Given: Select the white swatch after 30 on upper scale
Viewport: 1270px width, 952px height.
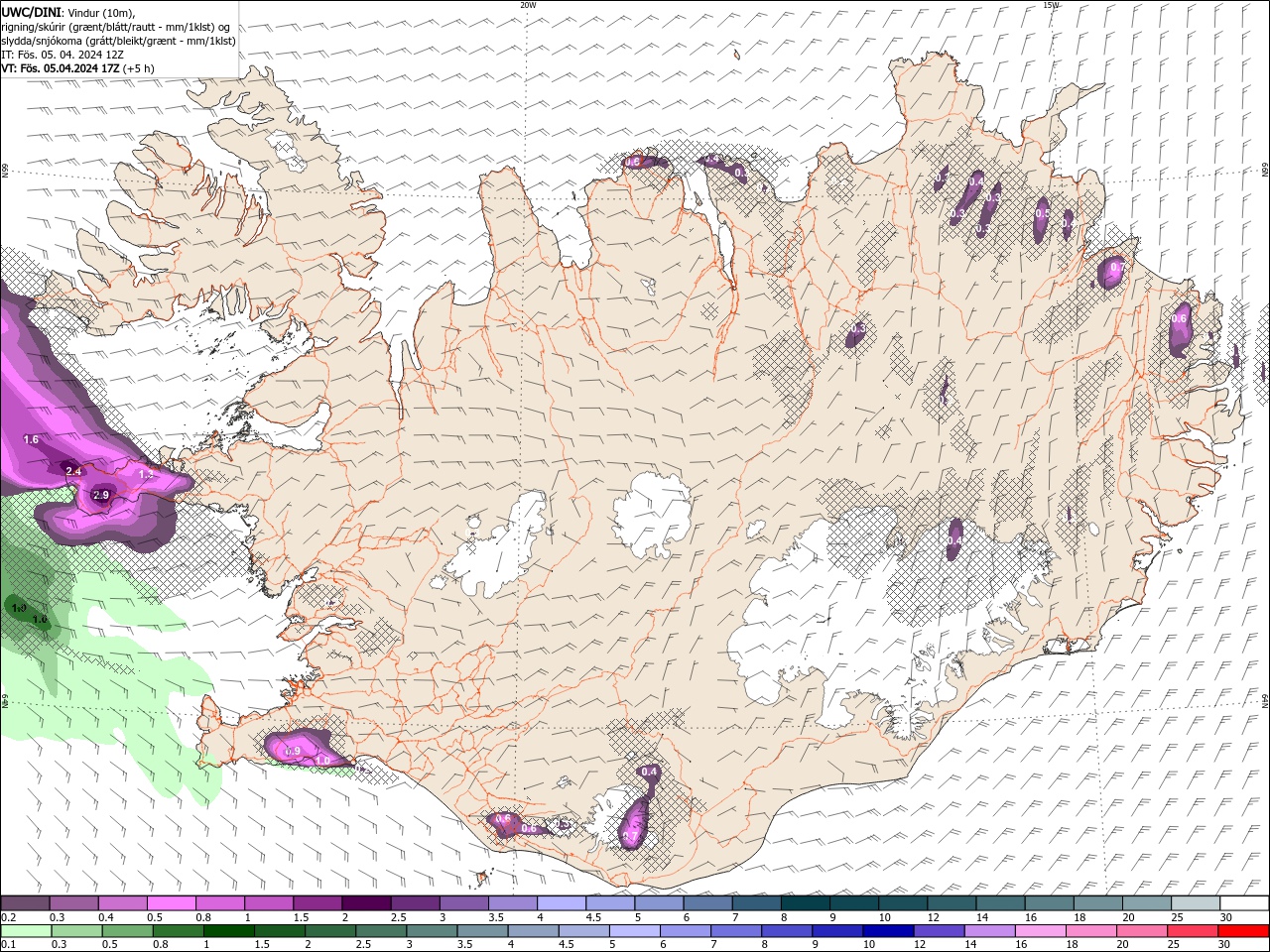Looking at the screenshot, I should (1243, 903).
